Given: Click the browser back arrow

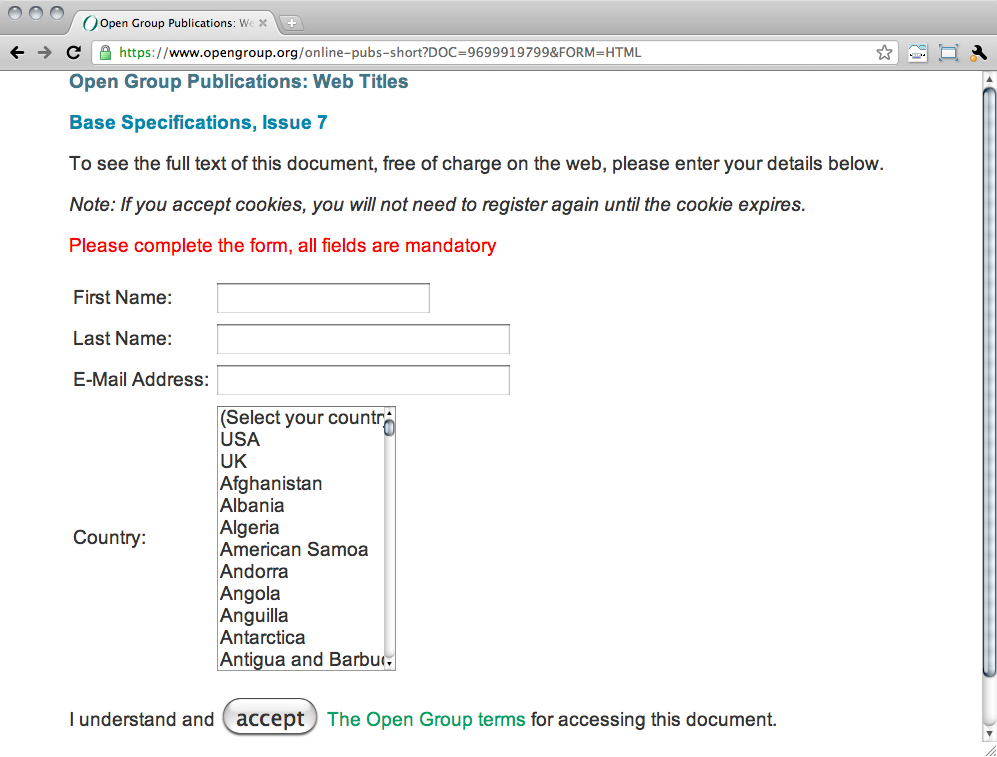Looking at the screenshot, I should click(17, 53).
